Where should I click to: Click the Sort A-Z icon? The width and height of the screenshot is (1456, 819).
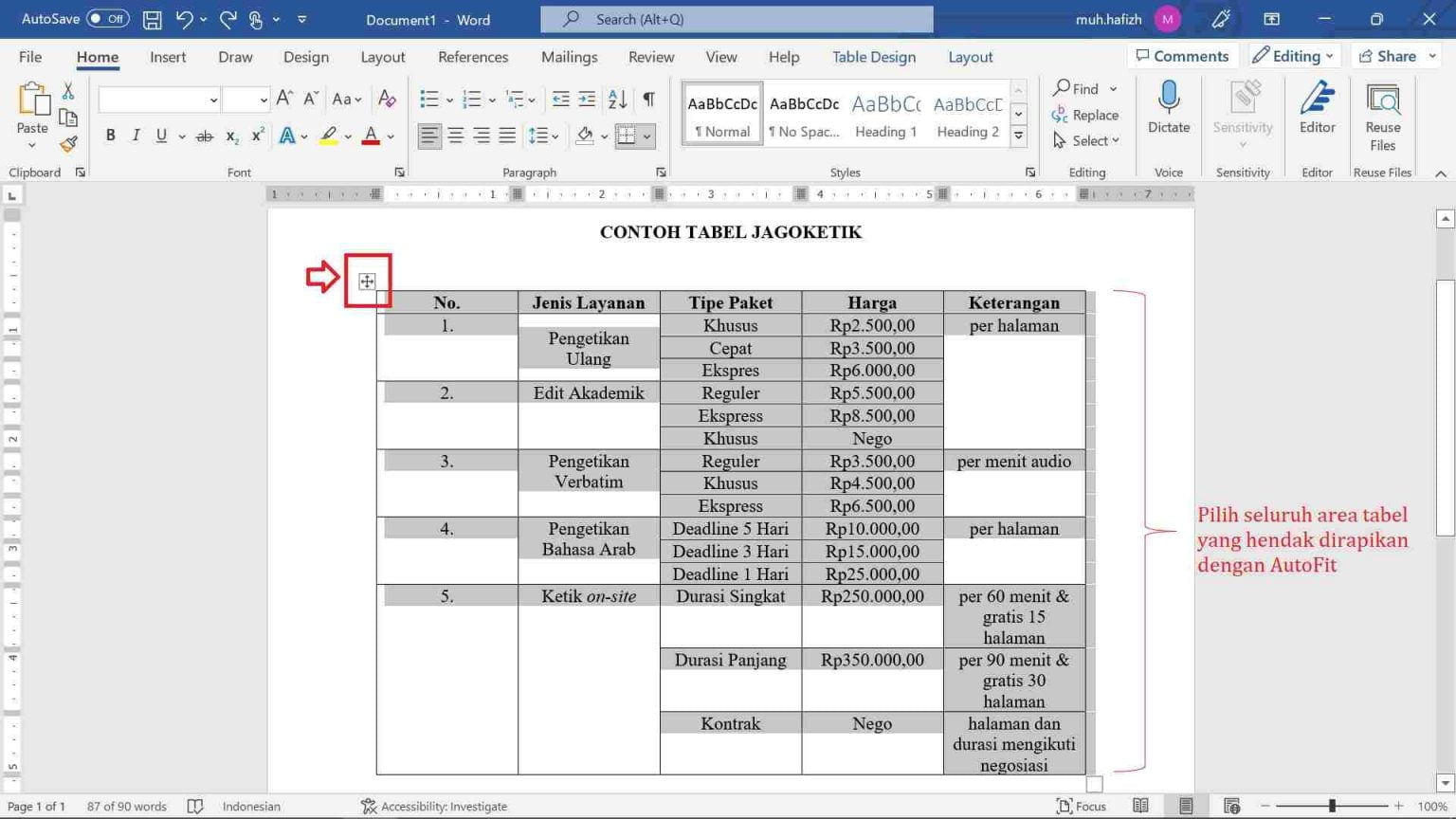tap(617, 99)
